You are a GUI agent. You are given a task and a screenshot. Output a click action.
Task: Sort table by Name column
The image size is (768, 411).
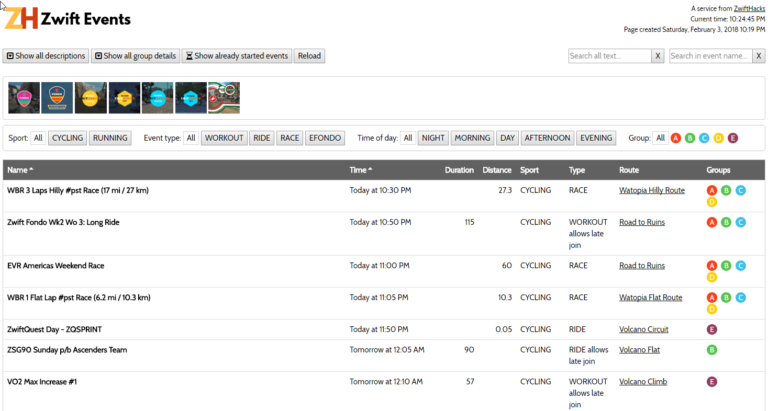[20, 170]
